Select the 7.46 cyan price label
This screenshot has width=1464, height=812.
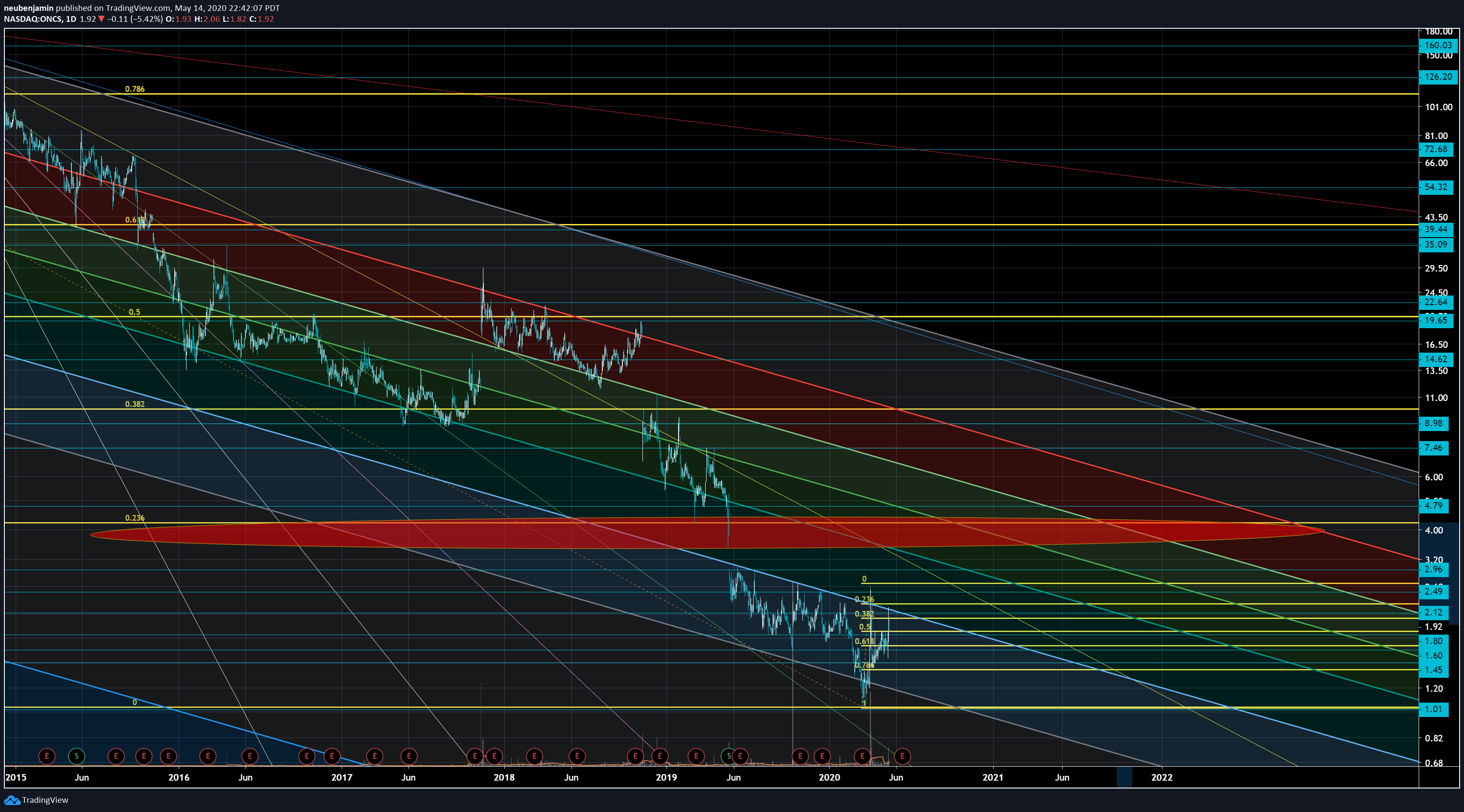pos(1433,448)
